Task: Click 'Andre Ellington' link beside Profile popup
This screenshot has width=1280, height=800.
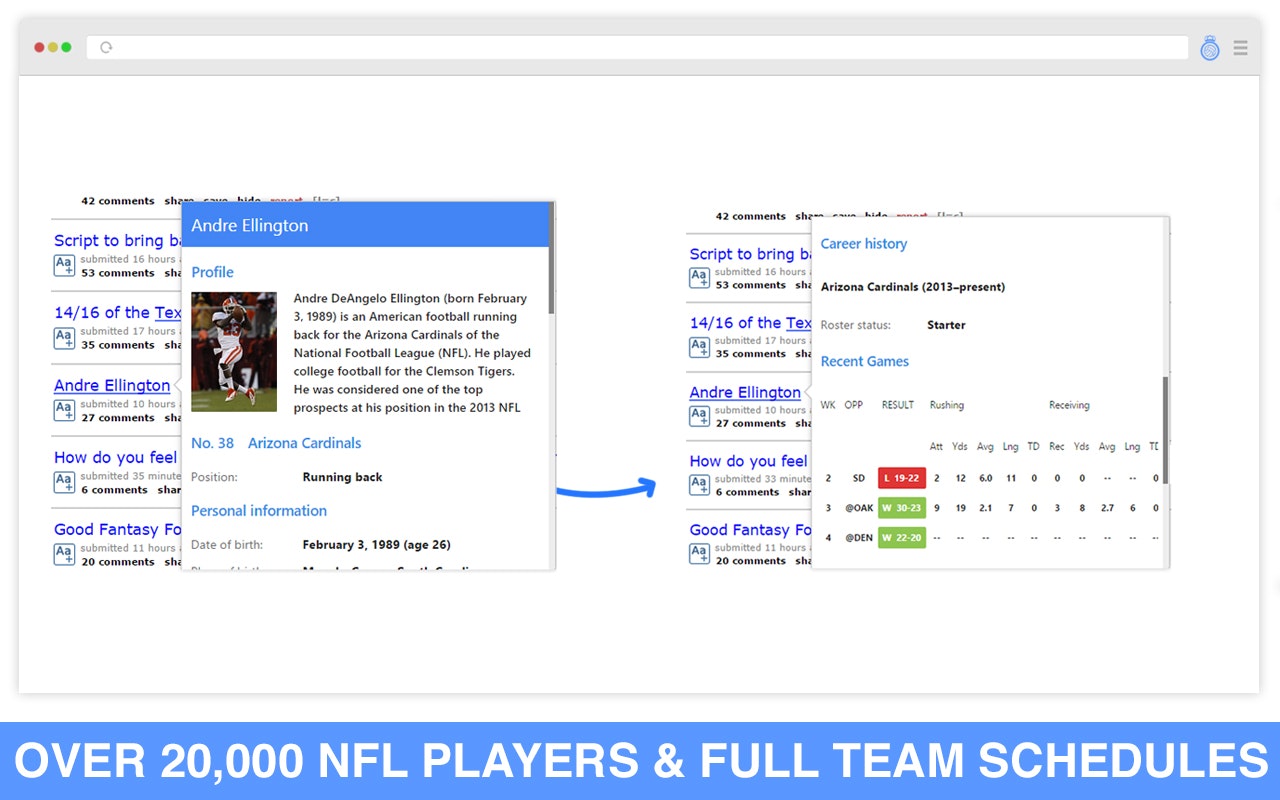Action: coord(112,385)
